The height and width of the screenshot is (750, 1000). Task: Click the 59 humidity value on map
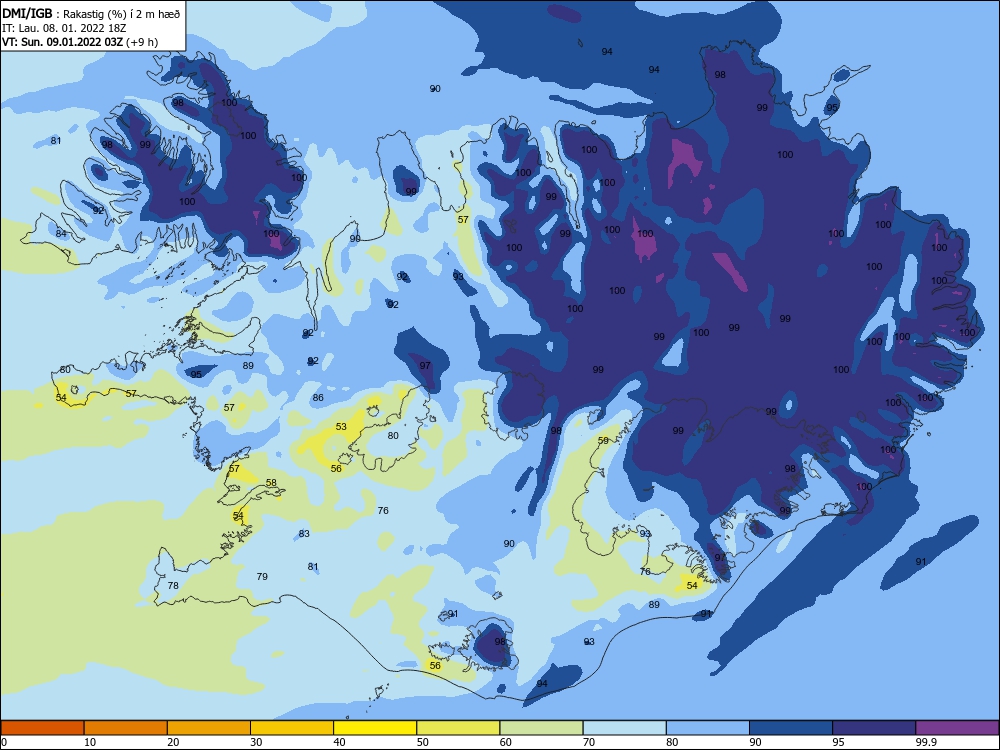pyautogui.click(x=603, y=441)
